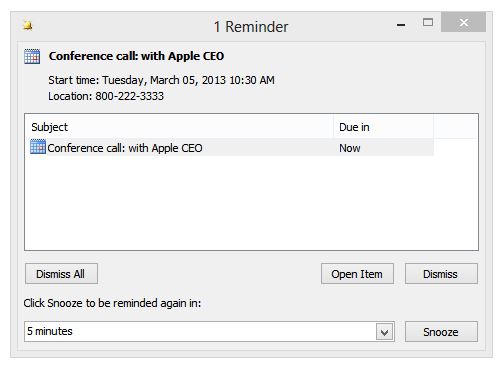Click the Open Item button
The width and height of the screenshot is (502, 365).
click(357, 274)
